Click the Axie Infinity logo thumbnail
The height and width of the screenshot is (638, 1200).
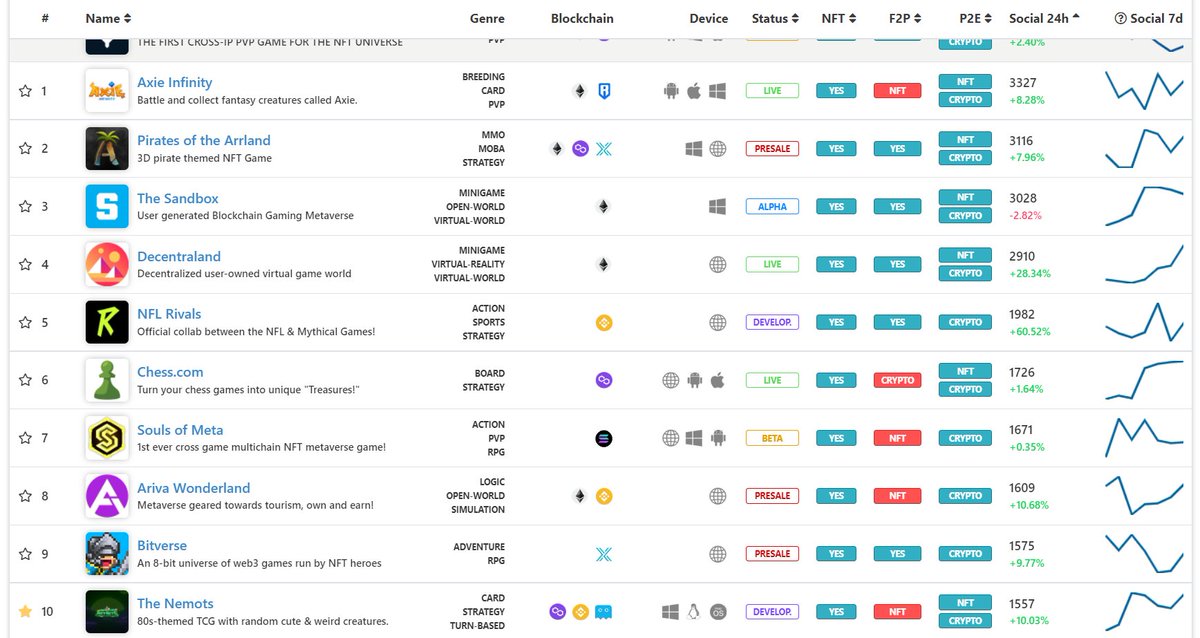click(107, 91)
